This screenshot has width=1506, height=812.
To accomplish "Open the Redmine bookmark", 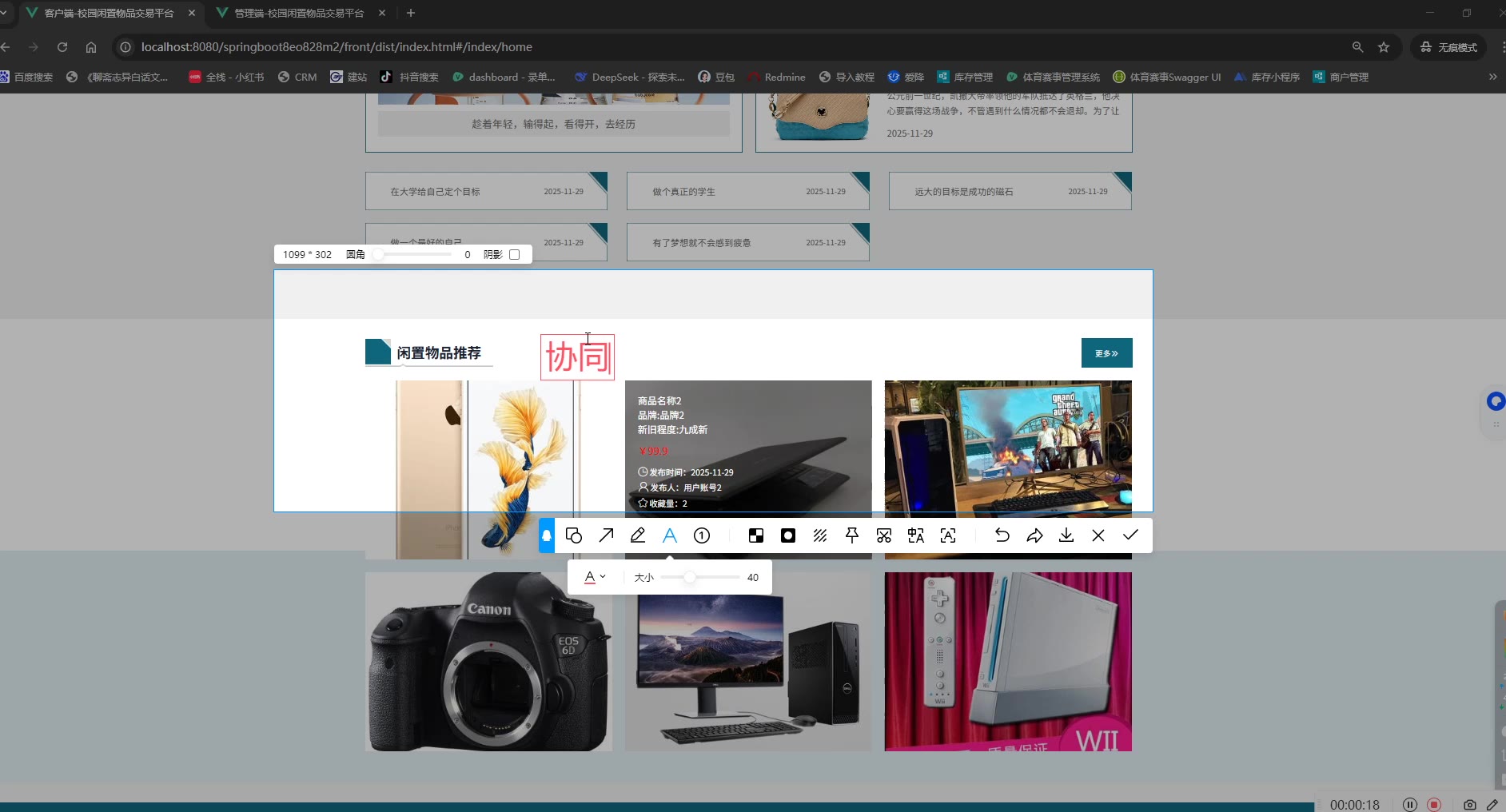I will click(776, 77).
